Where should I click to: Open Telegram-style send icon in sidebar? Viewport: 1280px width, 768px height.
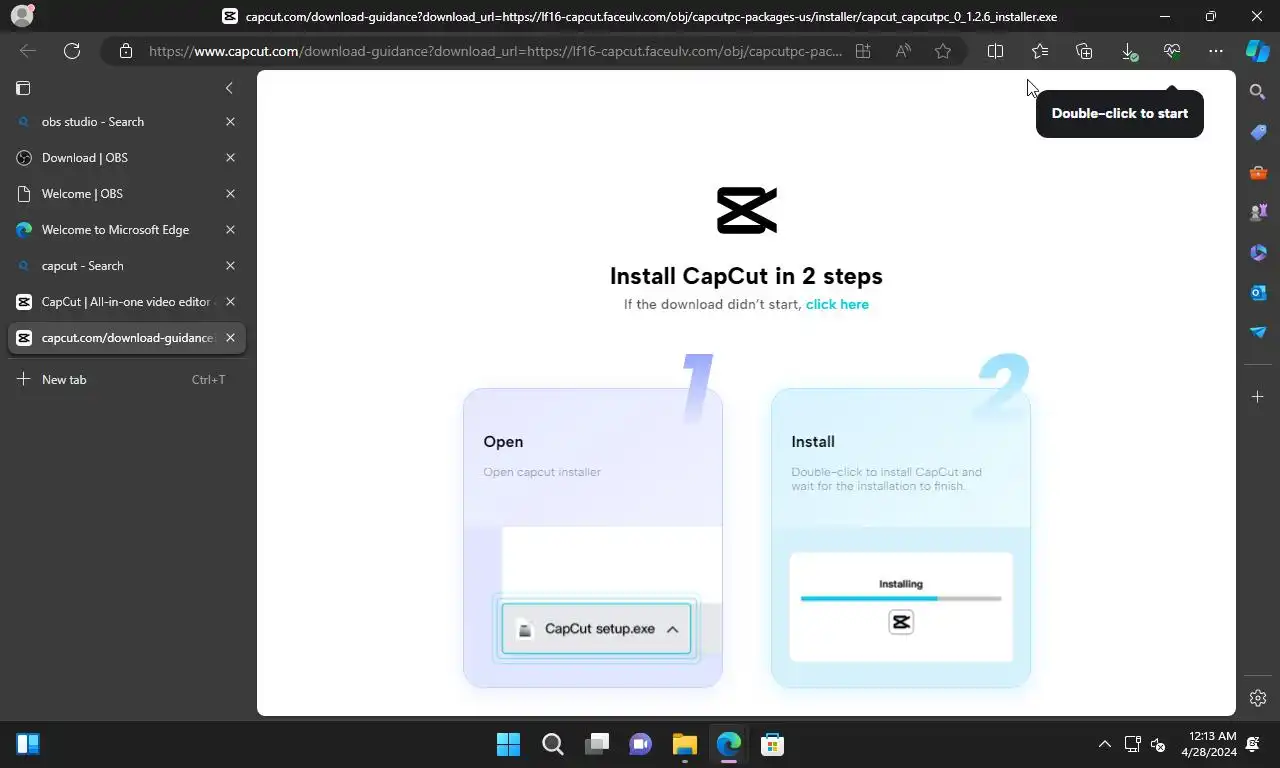tap(1258, 332)
